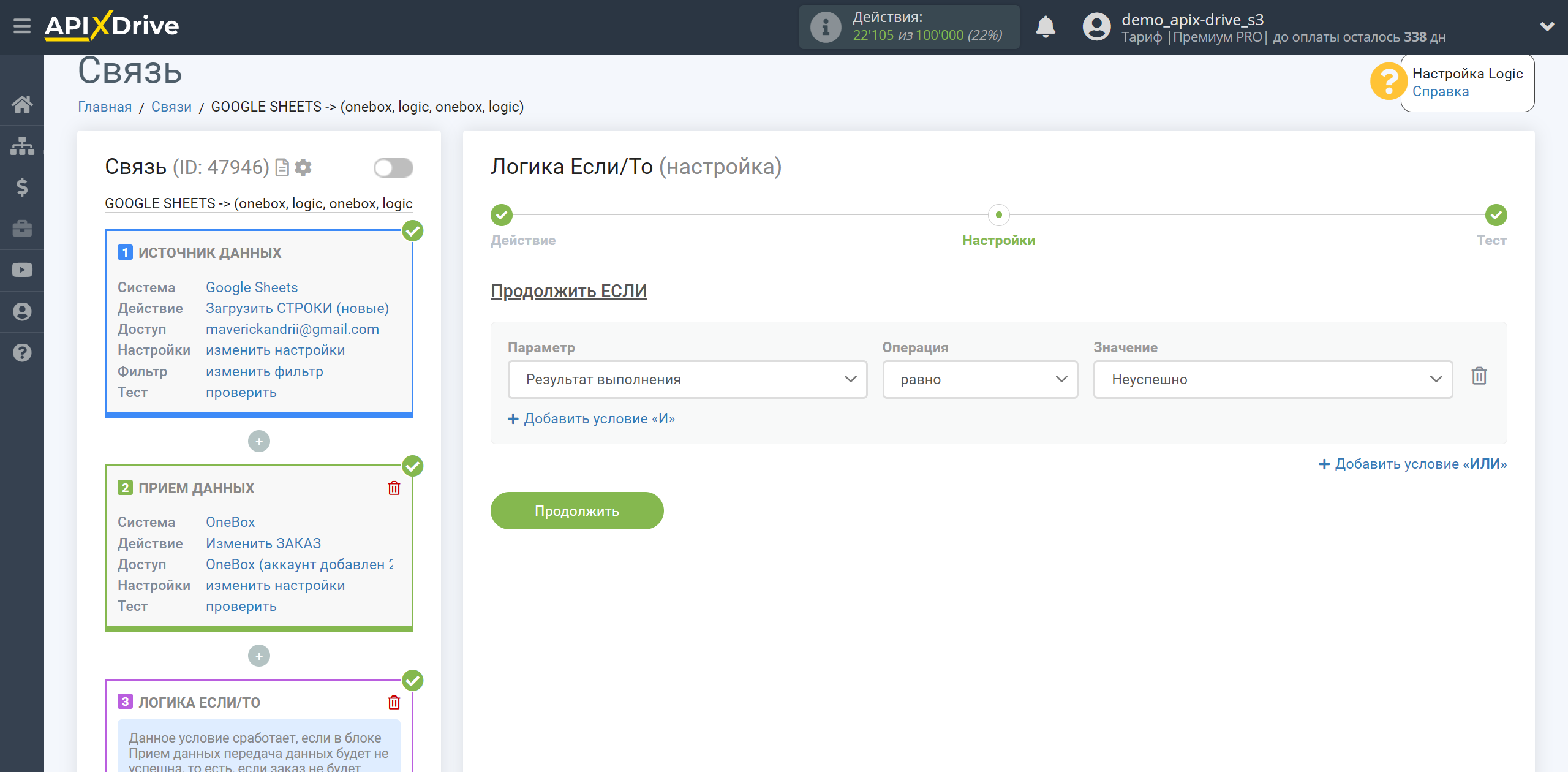Screen dimensions: 1568x772
Task: Click изменить фильтр link
Action: [264, 371]
